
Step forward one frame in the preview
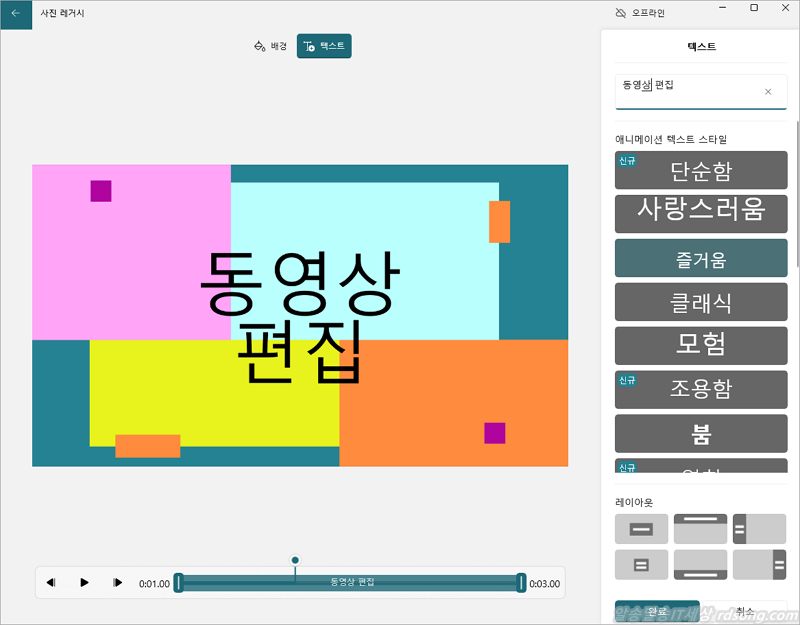click(x=117, y=583)
